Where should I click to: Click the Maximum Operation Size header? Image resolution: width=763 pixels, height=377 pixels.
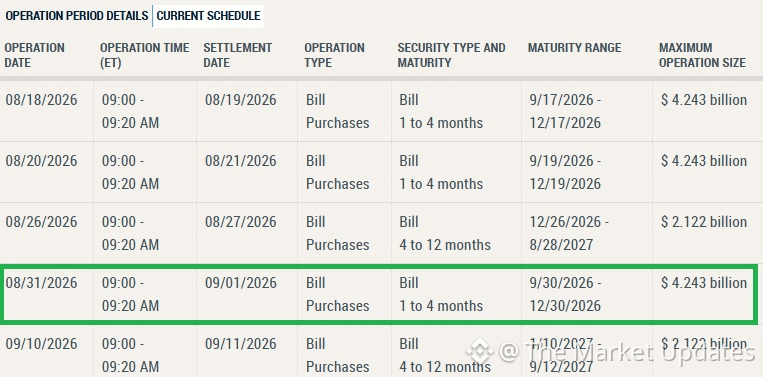(702, 55)
